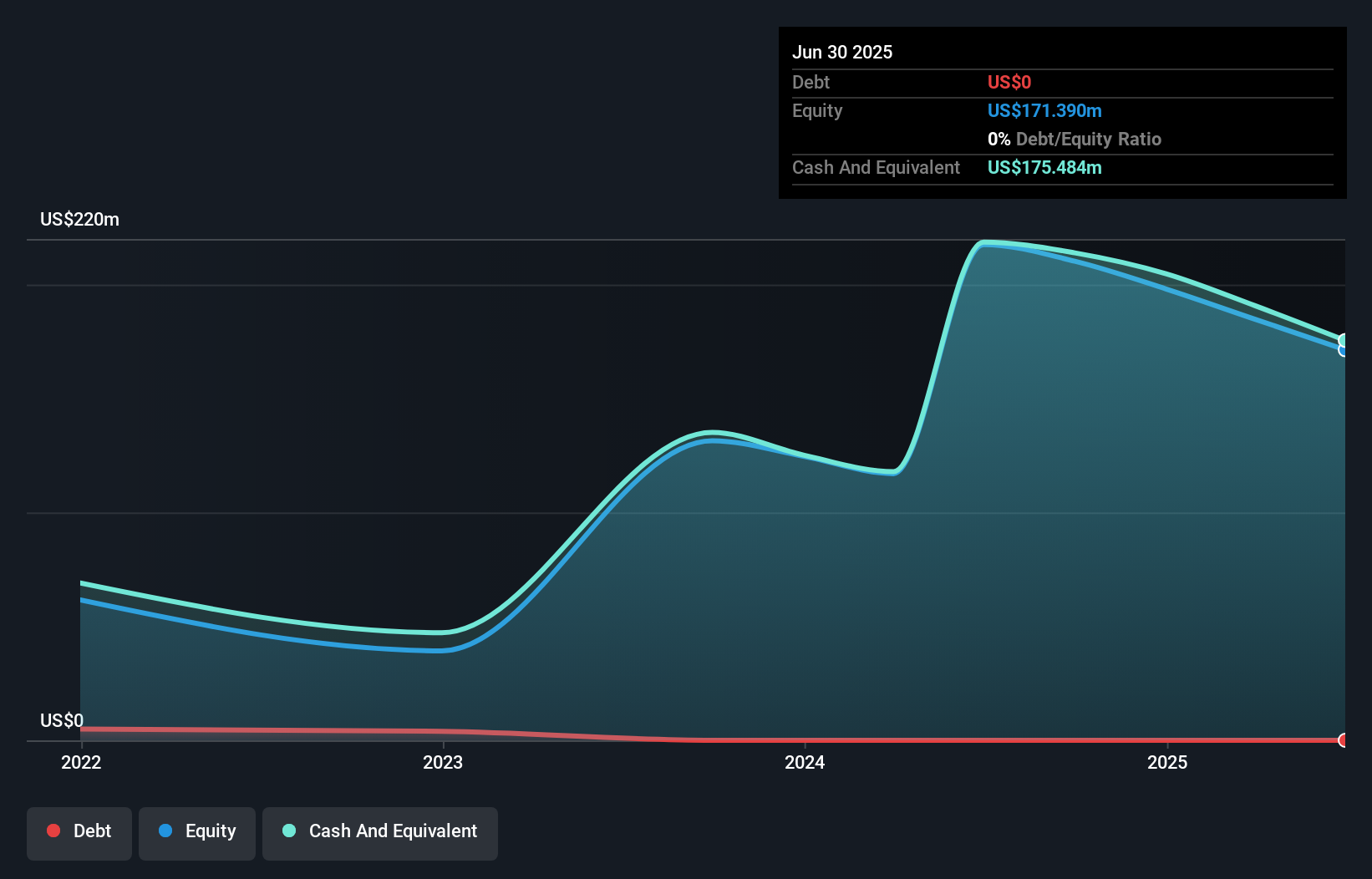The height and width of the screenshot is (879, 1372).
Task: Click the 0% Debt/Equity Ratio text
Action: click(x=1075, y=139)
